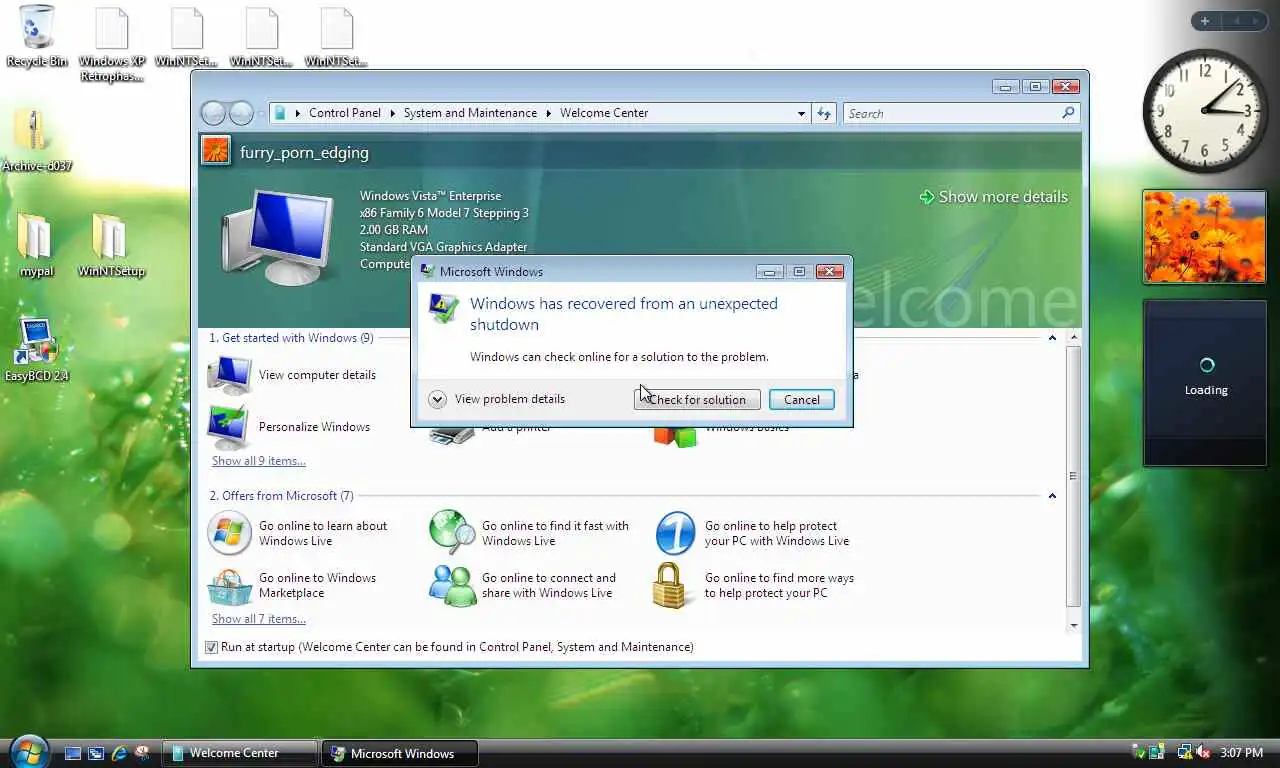Click the user account picture in Welcome Center
The image size is (1280, 768).
(216, 151)
